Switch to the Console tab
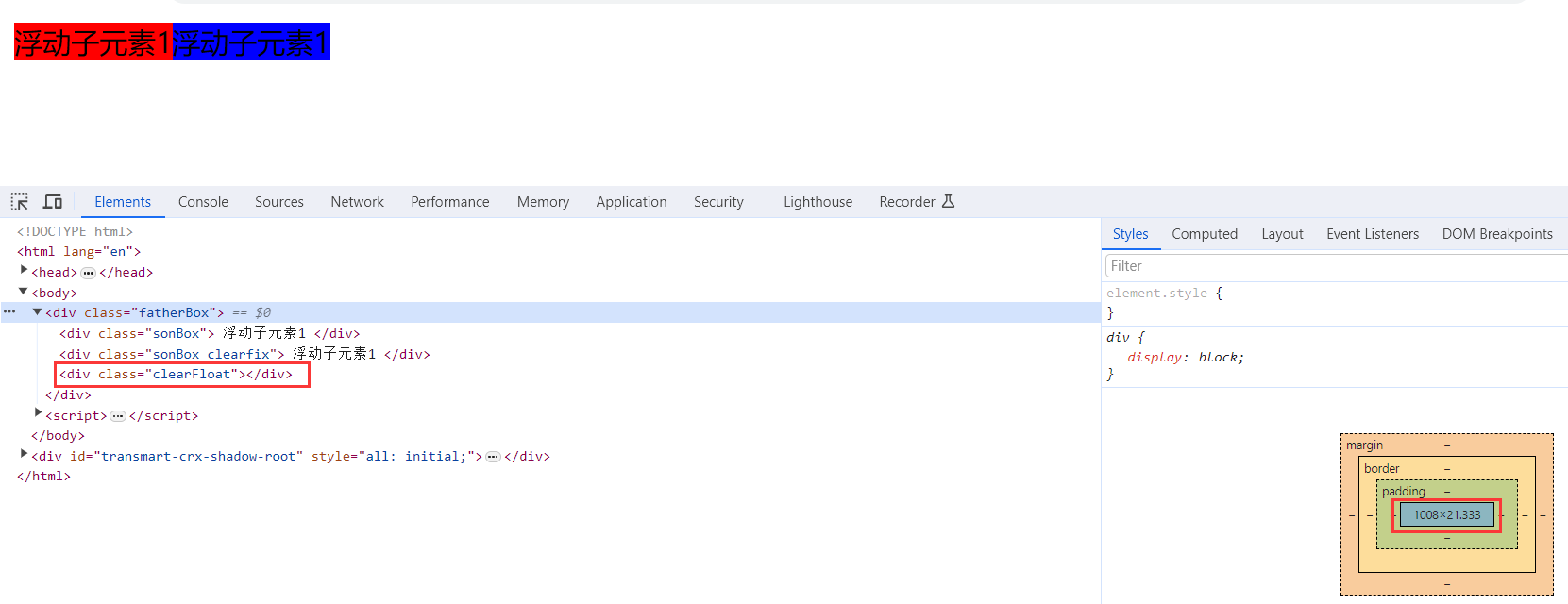Screen dimensions: 1568x604 click(203, 202)
